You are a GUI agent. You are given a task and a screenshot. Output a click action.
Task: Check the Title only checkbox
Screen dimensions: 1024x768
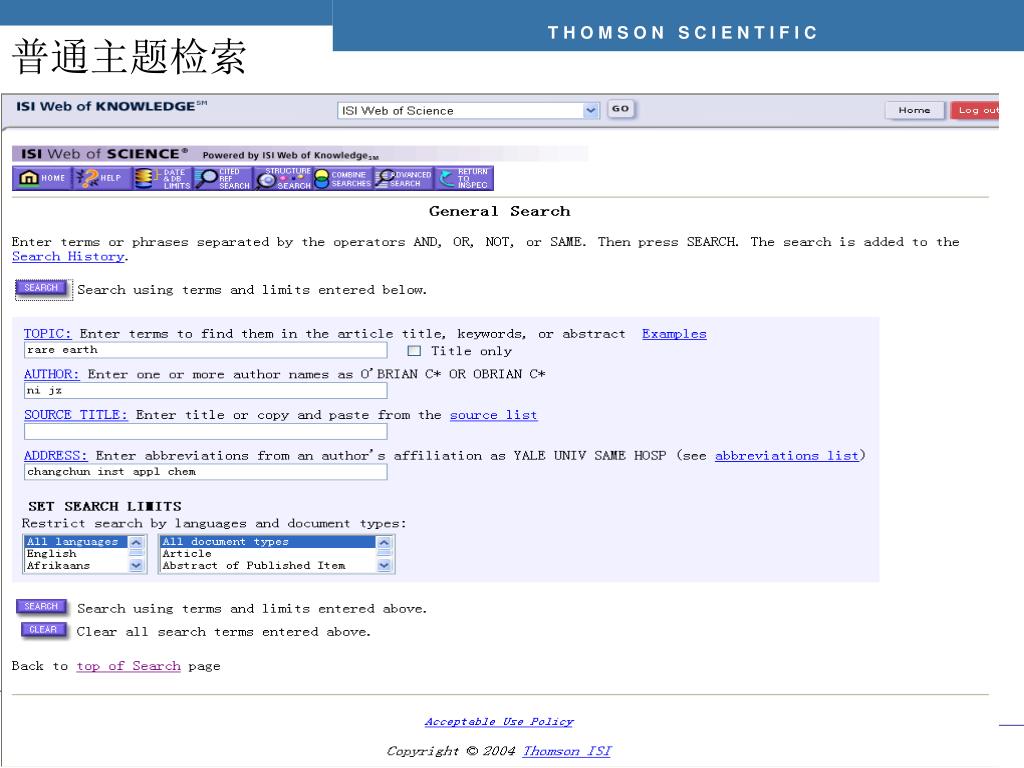click(x=414, y=351)
